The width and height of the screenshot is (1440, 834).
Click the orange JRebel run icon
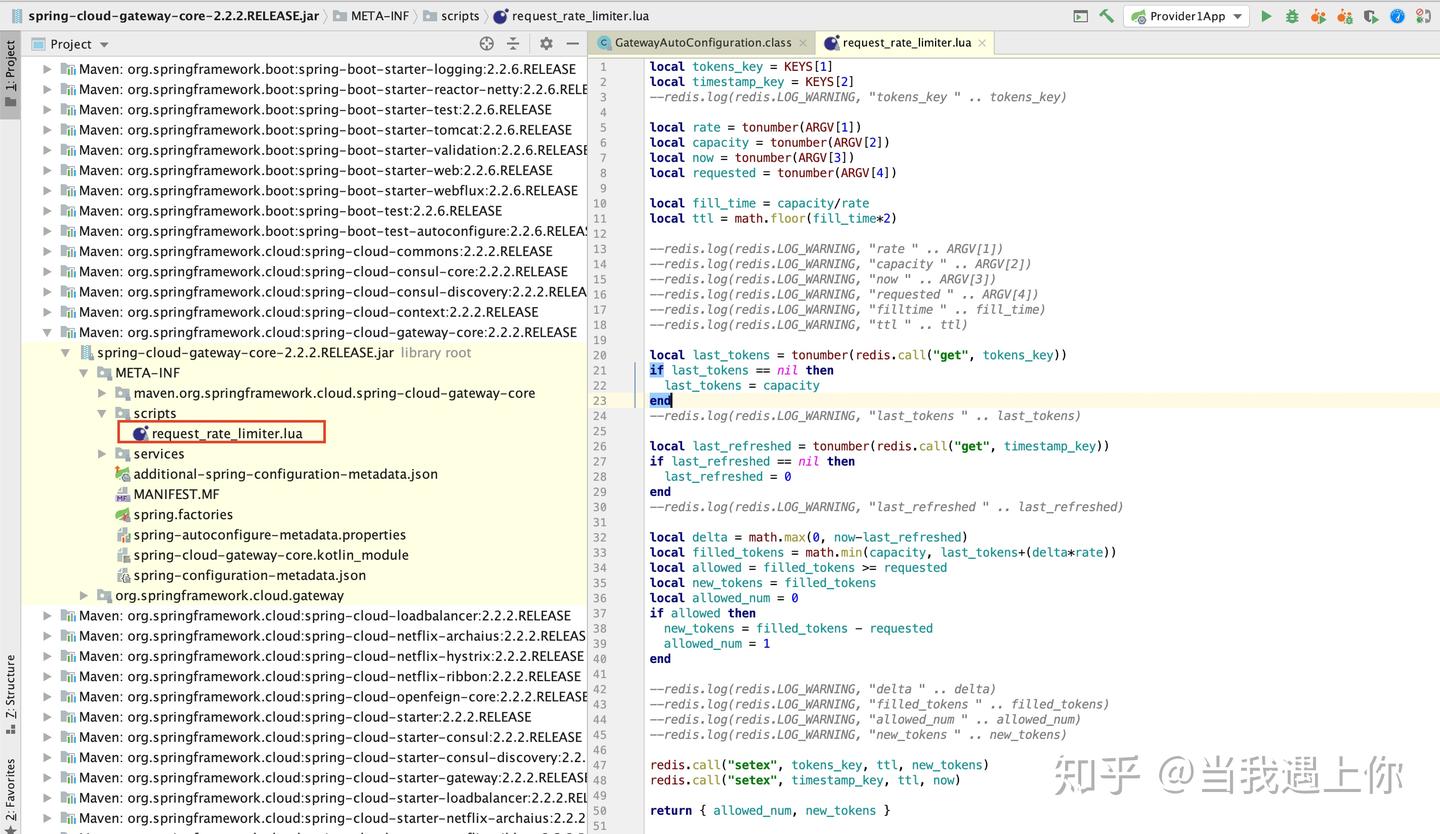coord(1318,16)
